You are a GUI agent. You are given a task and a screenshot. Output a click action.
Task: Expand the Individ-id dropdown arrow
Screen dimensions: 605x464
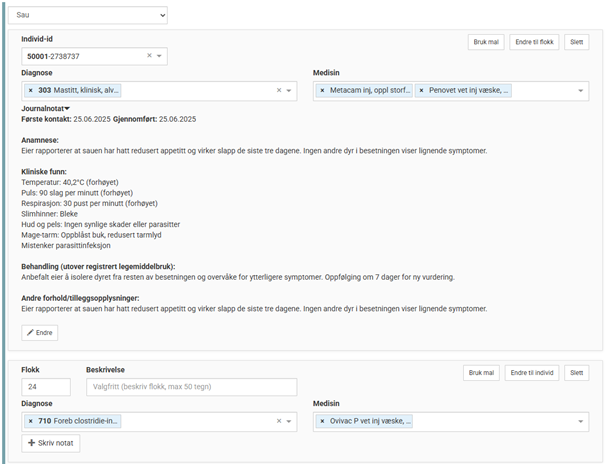160,56
